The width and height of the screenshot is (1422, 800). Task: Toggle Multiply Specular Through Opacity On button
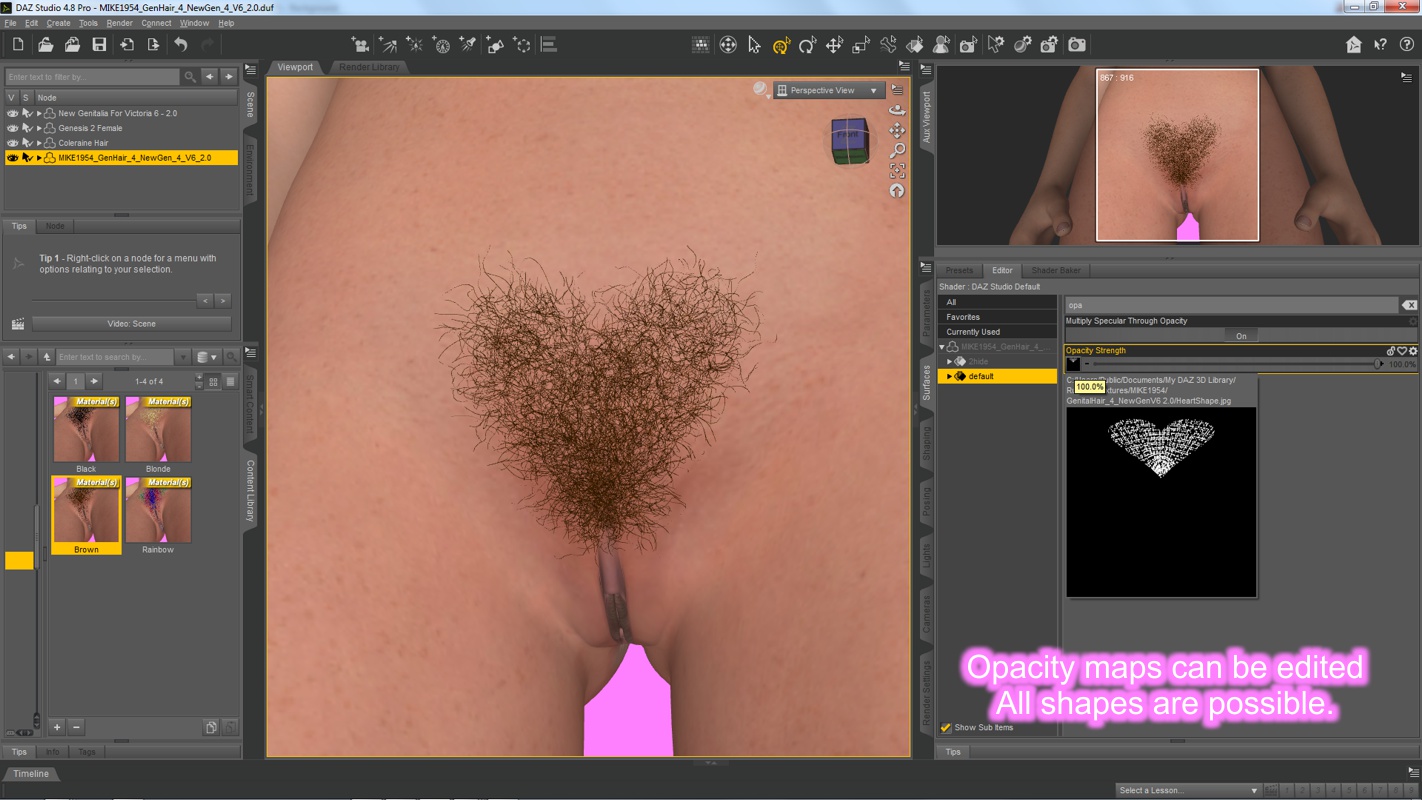pyautogui.click(x=1241, y=336)
